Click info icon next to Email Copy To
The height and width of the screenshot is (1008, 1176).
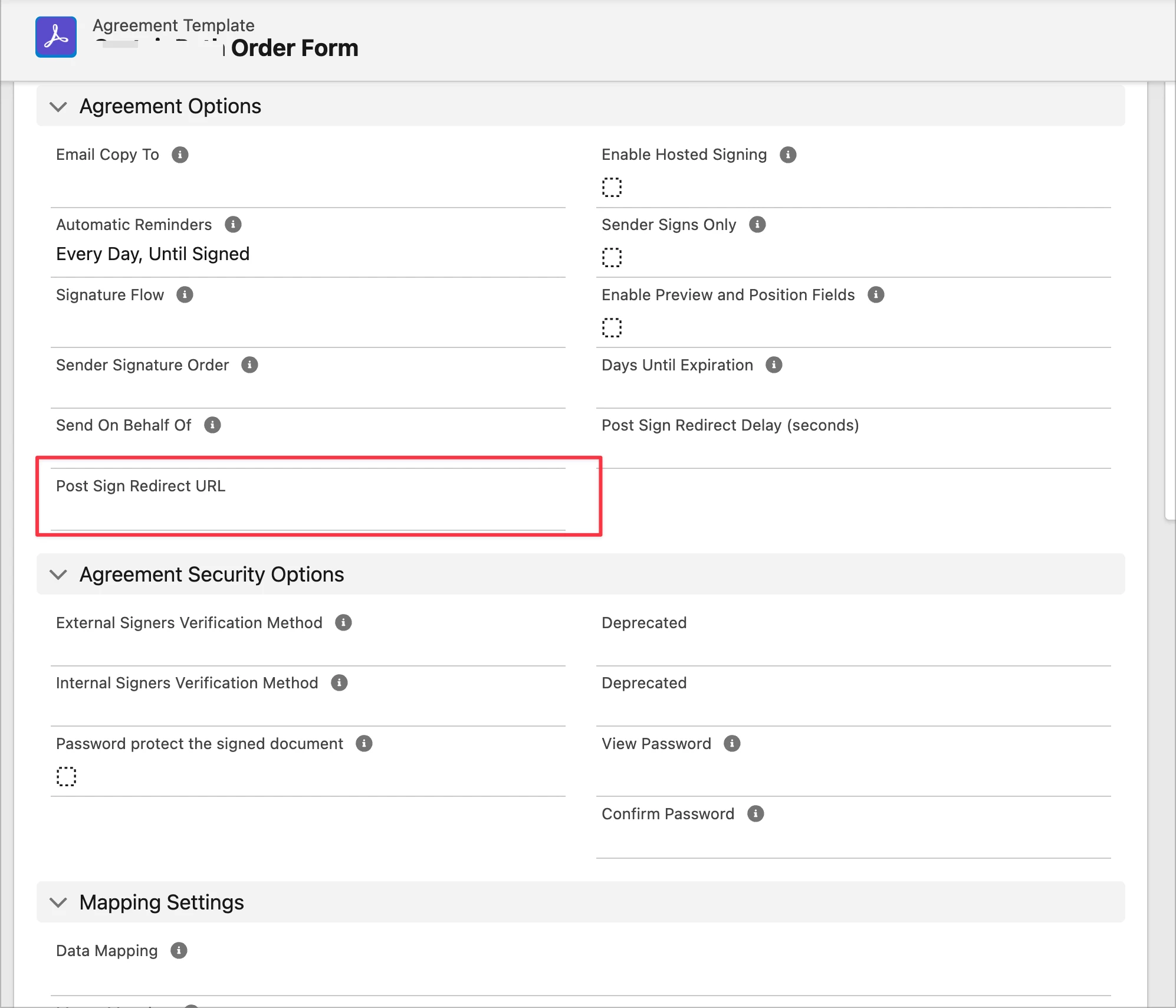[x=180, y=155]
